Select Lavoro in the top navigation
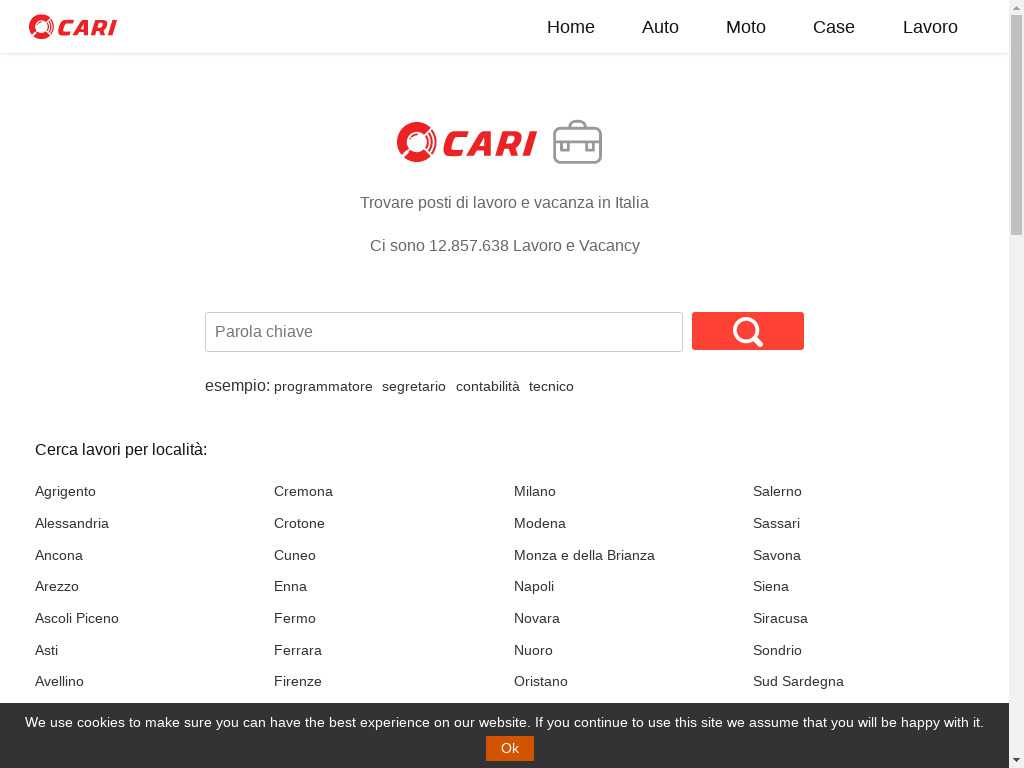Image resolution: width=1024 pixels, height=768 pixels. [x=929, y=27]
